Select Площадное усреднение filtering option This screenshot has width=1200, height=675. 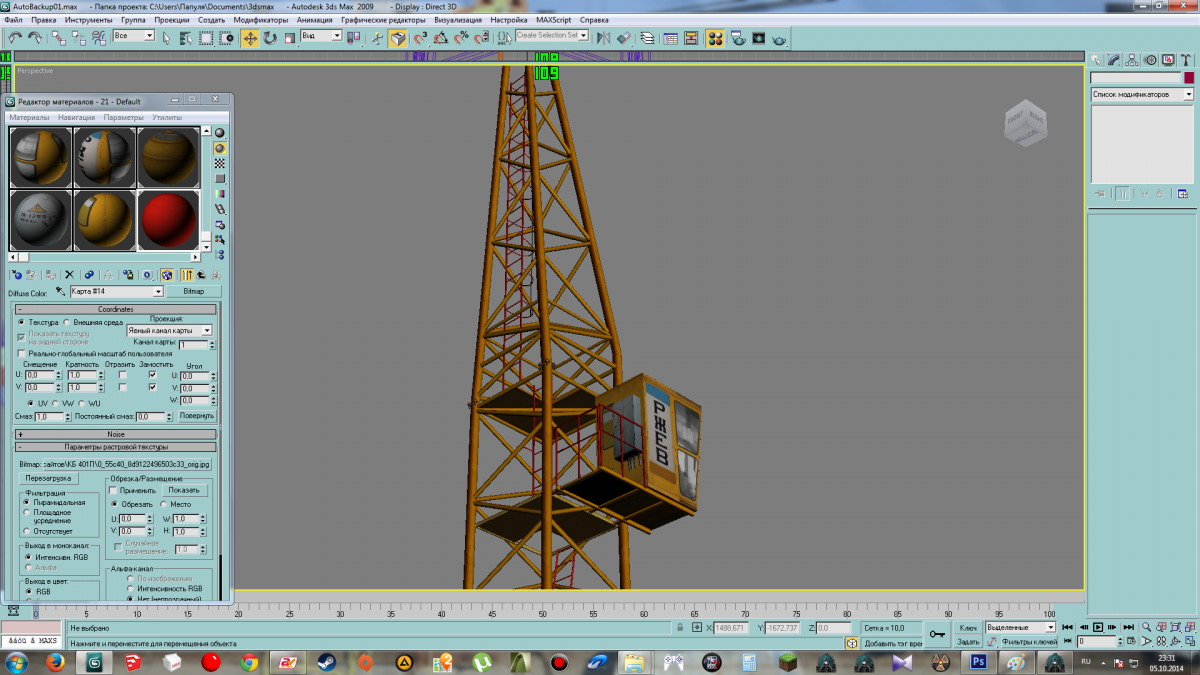click(27, 512)
